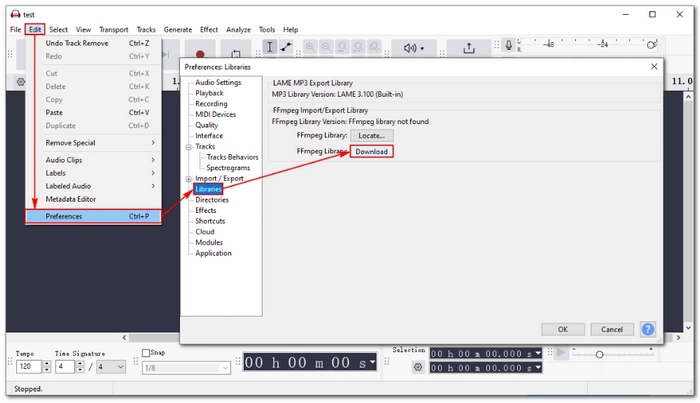Enable the Snap checkbox
700x403 pixels.
tap(146, 353)
